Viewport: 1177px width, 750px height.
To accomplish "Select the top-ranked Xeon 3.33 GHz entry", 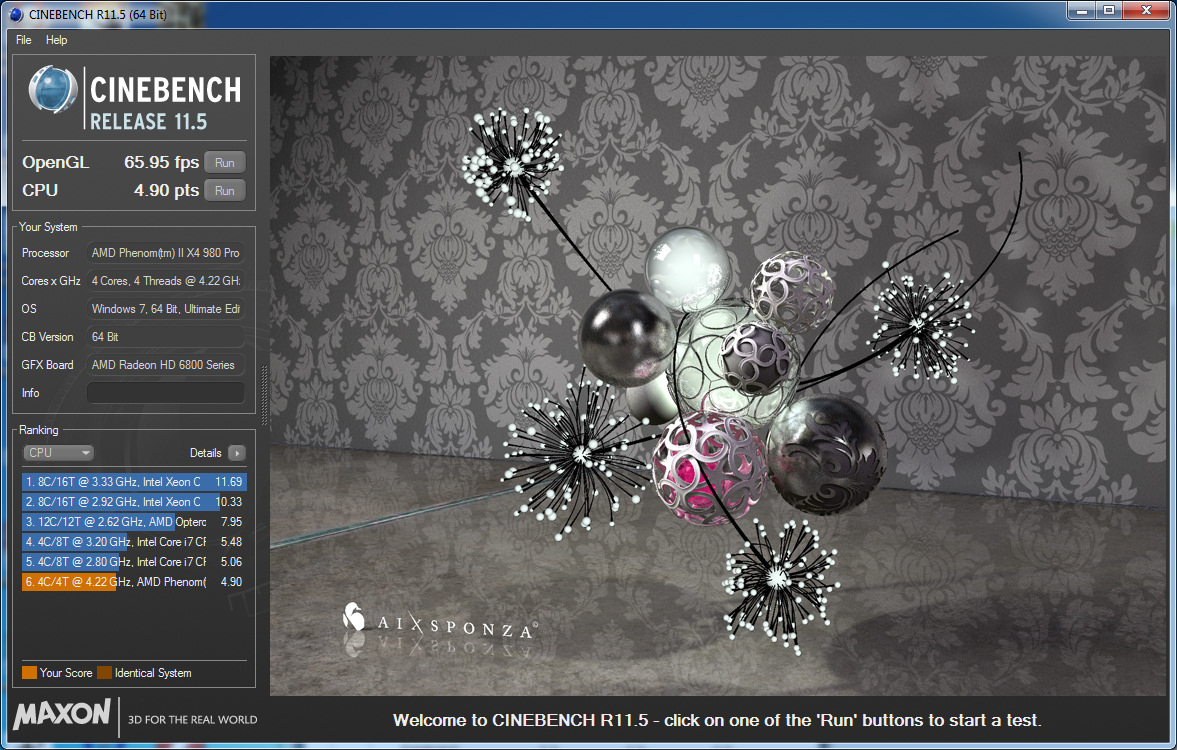I will (x=133, y=482).
